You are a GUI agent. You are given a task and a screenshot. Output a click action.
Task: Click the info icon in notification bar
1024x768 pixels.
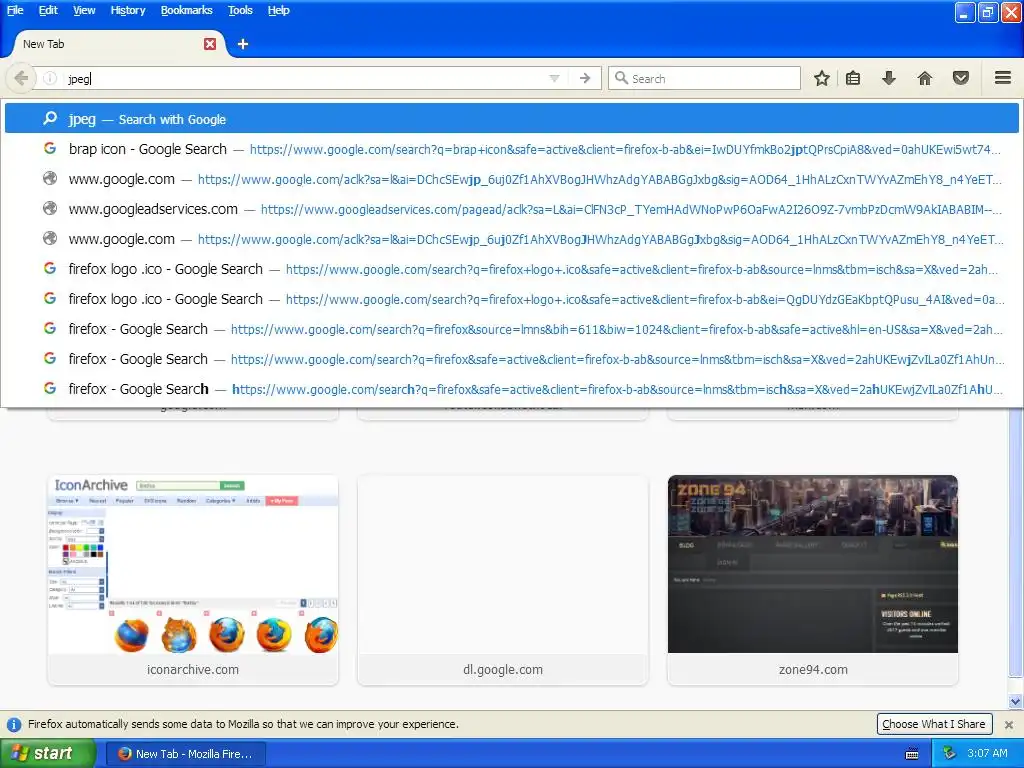13,724
